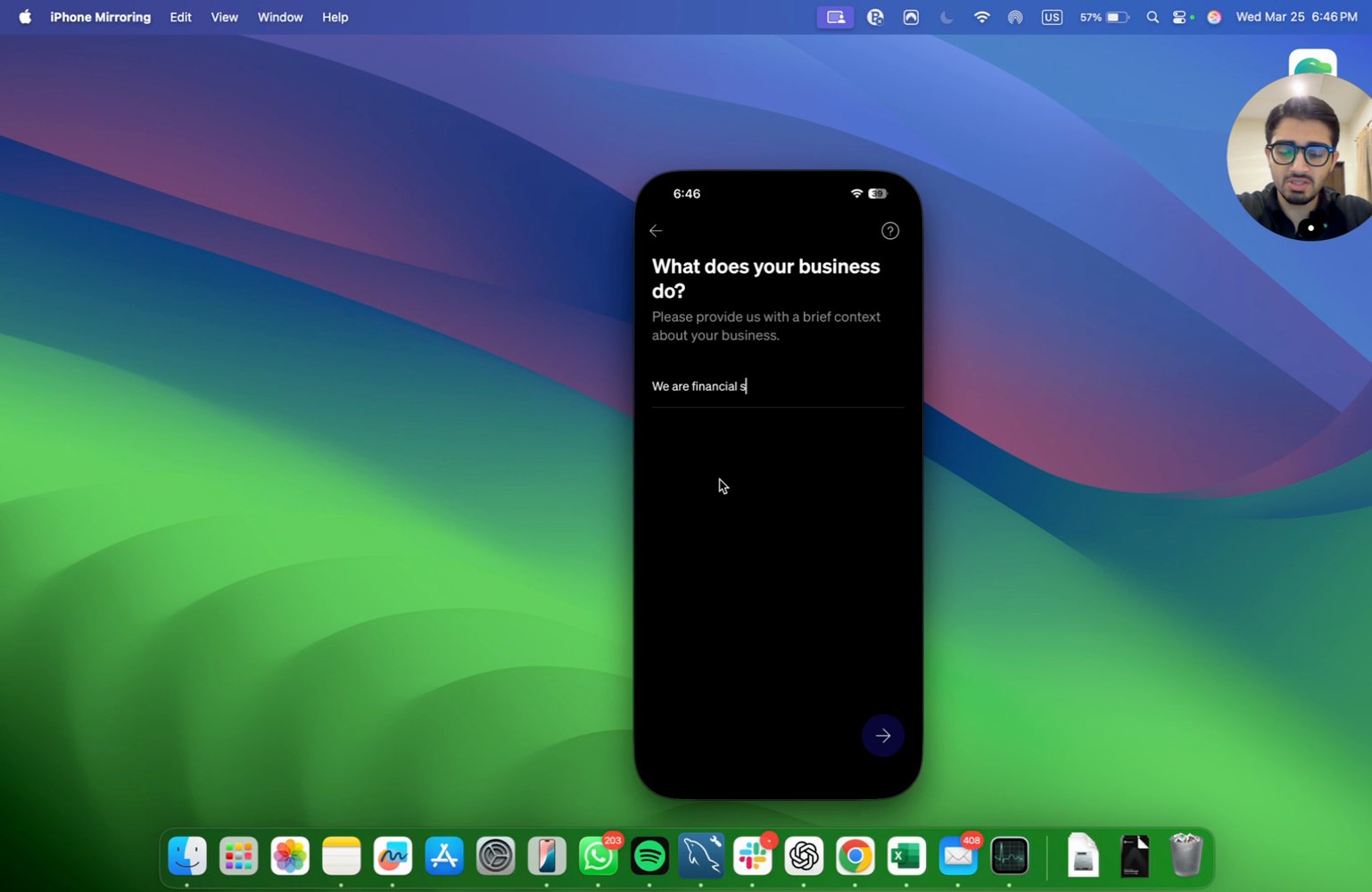Viewport: 1372px width, 892px height.
Task: Open the Edit menu
Action: pyautogui.click(x=181, y=17)
